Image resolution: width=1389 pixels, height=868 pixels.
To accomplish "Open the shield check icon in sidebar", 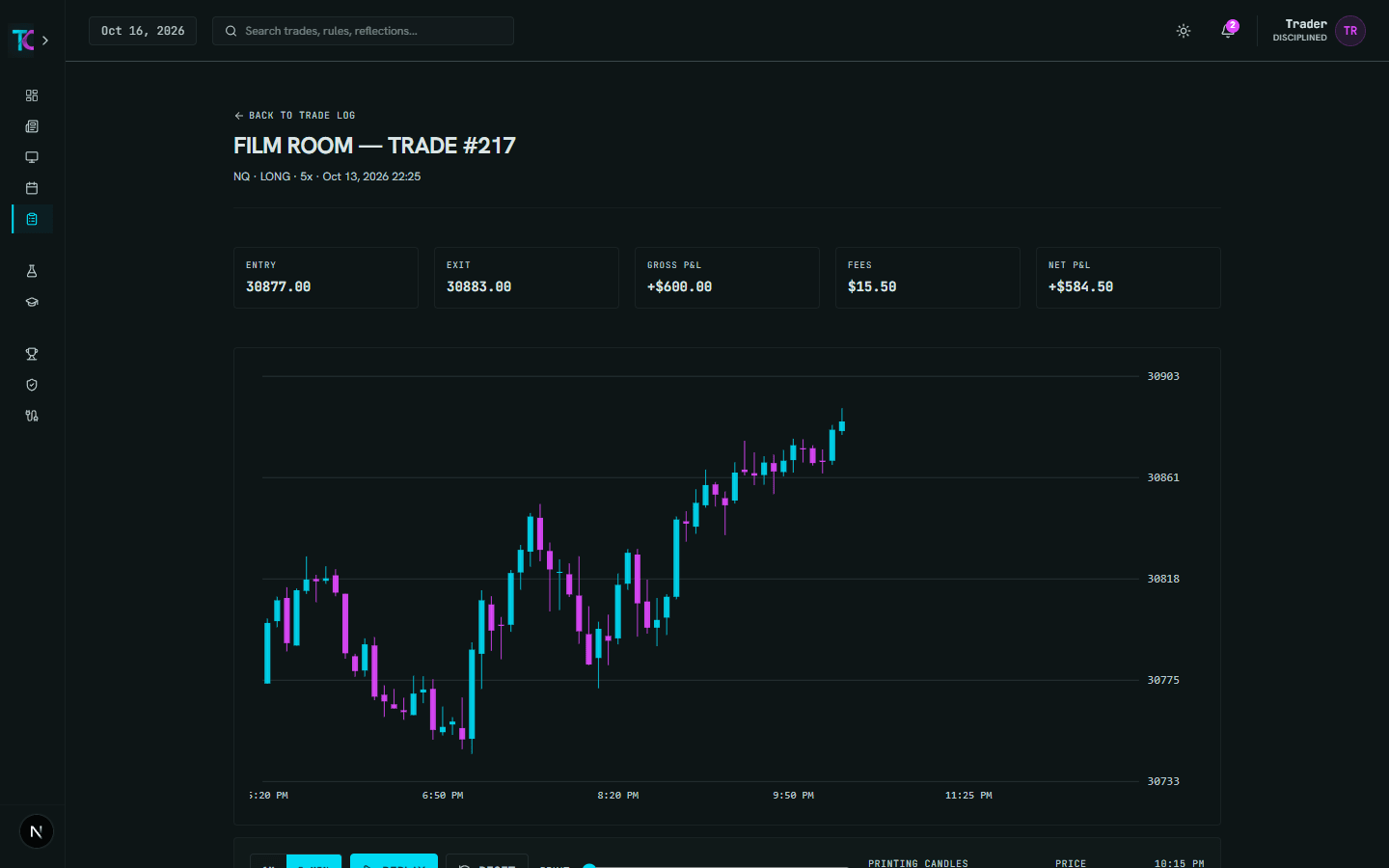I will coord(32,385).
